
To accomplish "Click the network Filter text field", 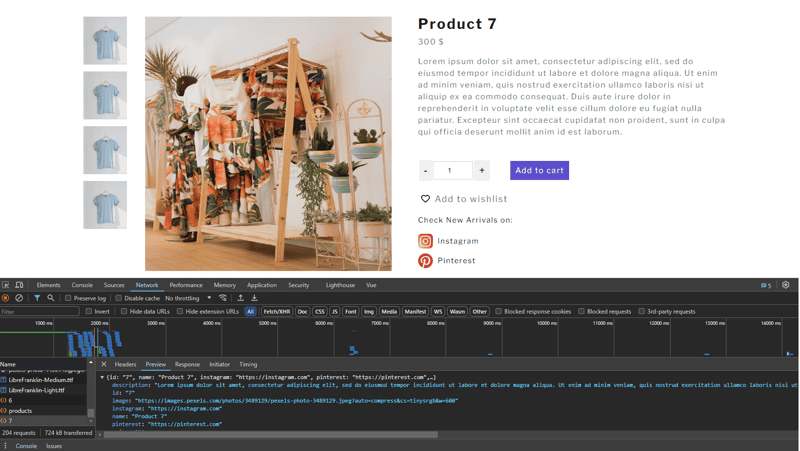I will point(40,311).
